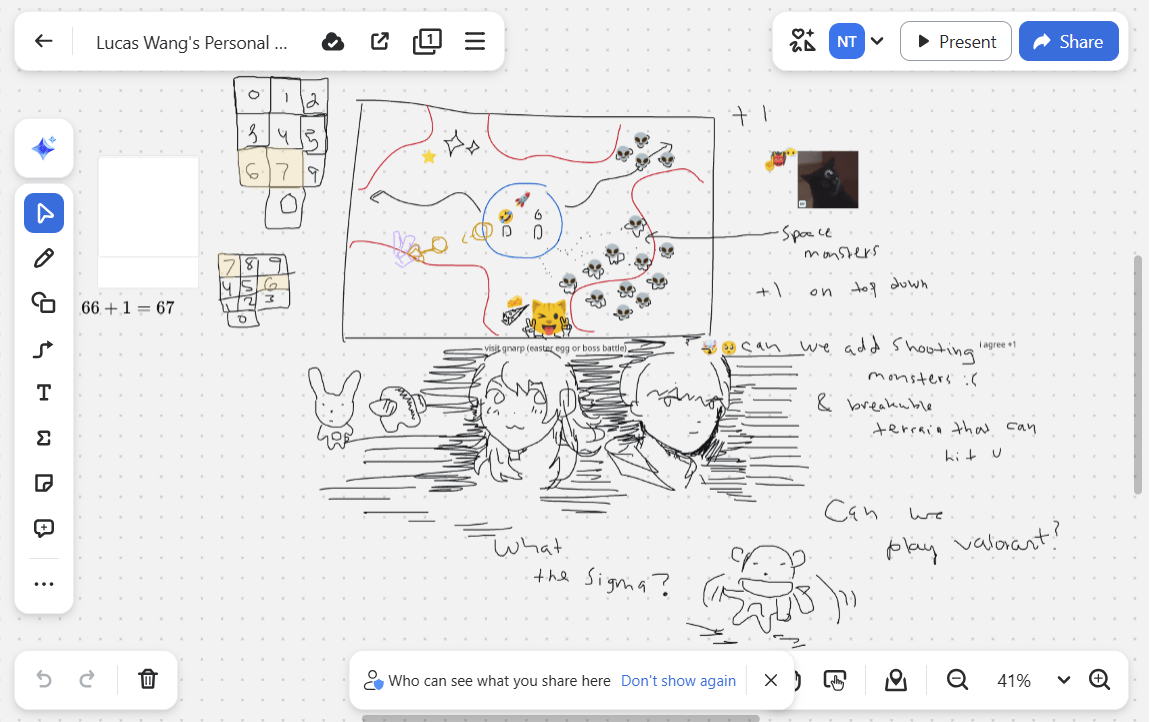Viewport: 1150px width, 722px height.
Task: Open the Shapes tool
Action: pyautogui.click(x=44, y=303)
